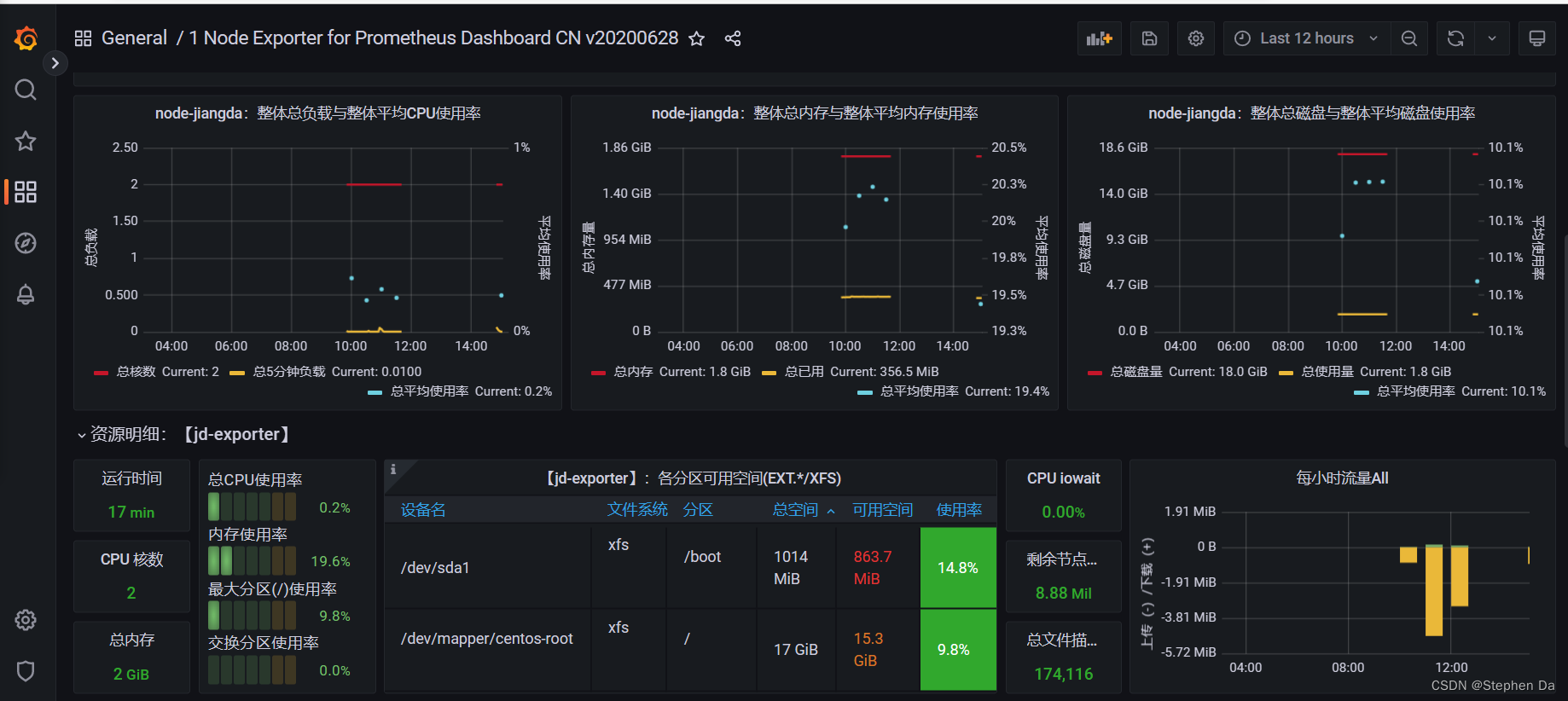Open the Explore compass icon
1568x701 pixels.
(26, 243)
